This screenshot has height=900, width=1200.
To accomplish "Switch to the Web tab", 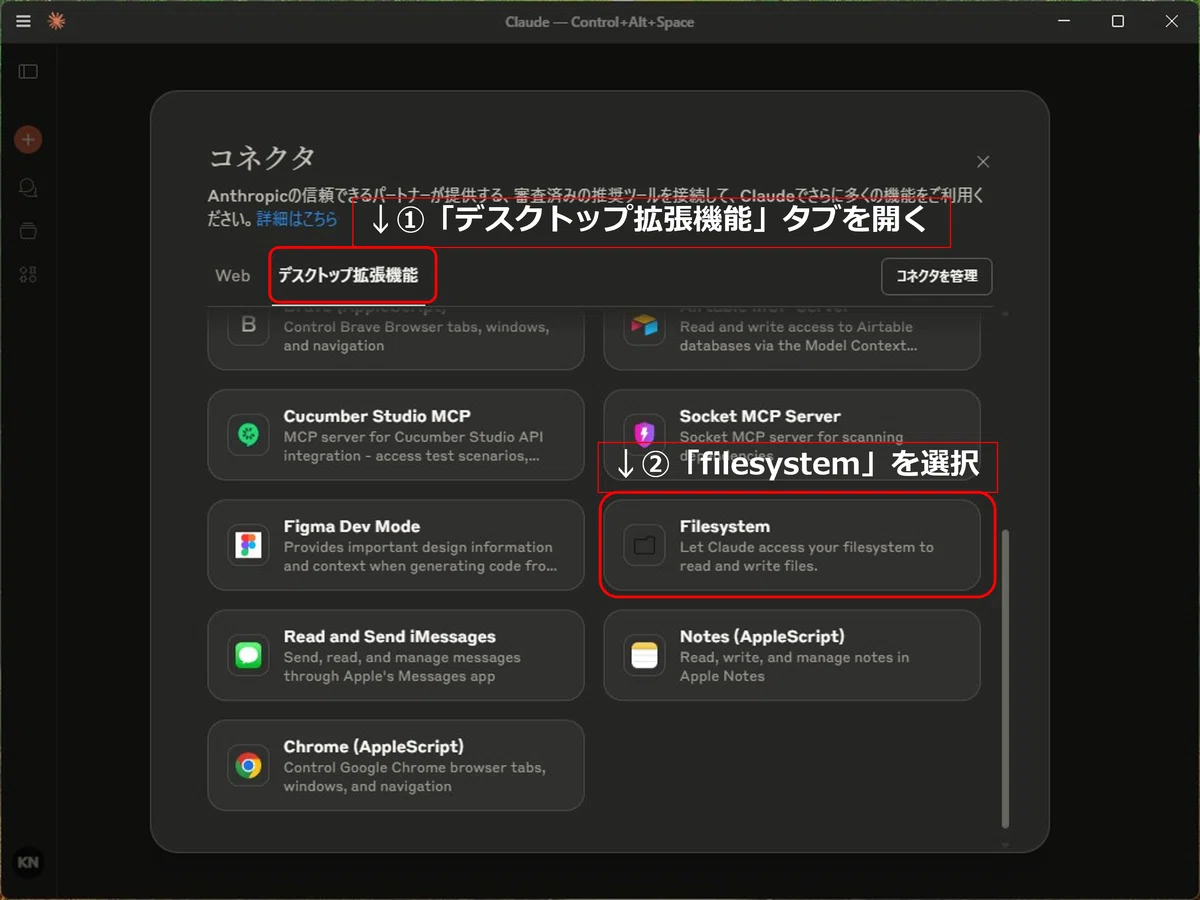I will pyautogui.click(x=233, y=276).
